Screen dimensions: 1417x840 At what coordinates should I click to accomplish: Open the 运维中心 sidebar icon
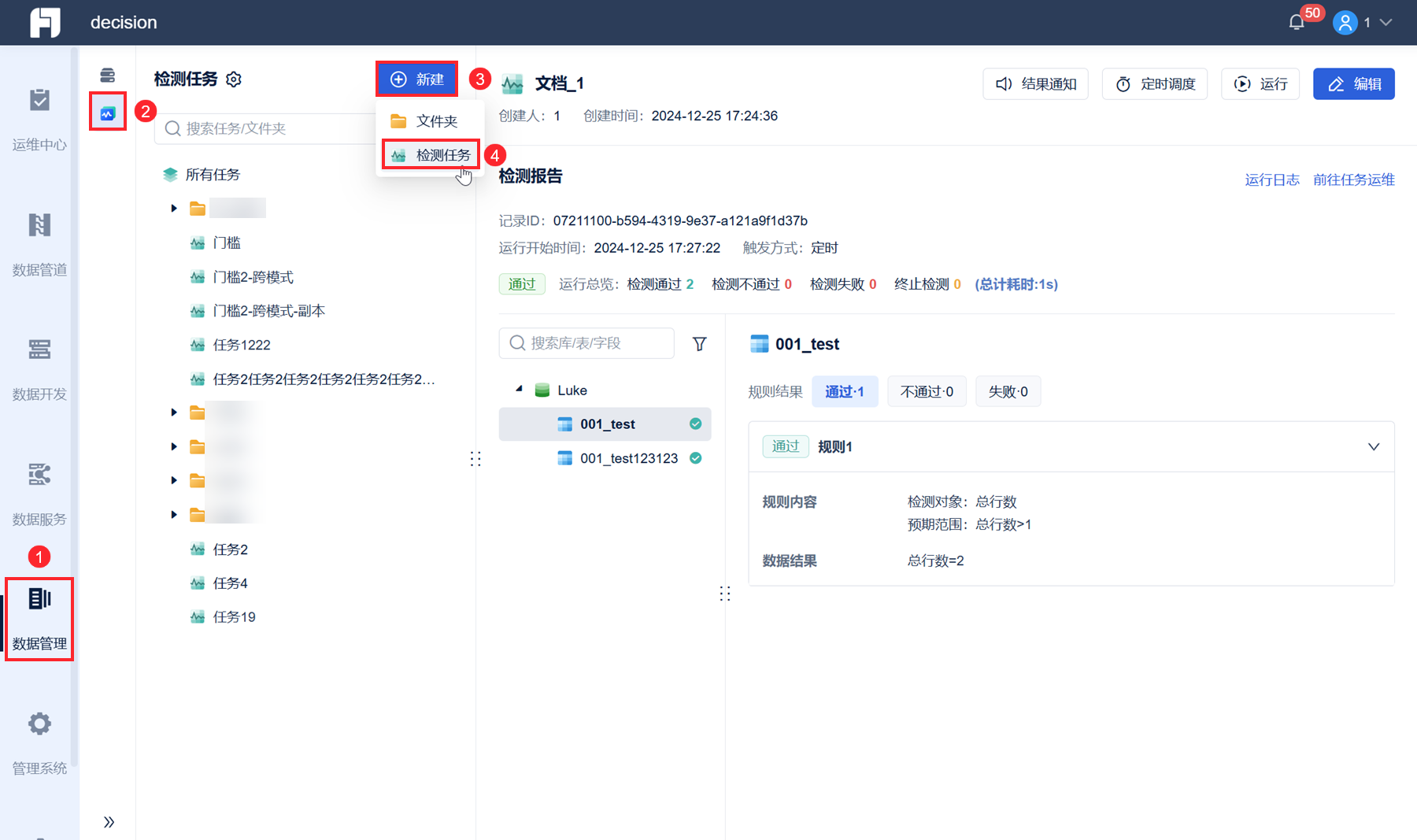pyautogui.click(x=39, y=100)
